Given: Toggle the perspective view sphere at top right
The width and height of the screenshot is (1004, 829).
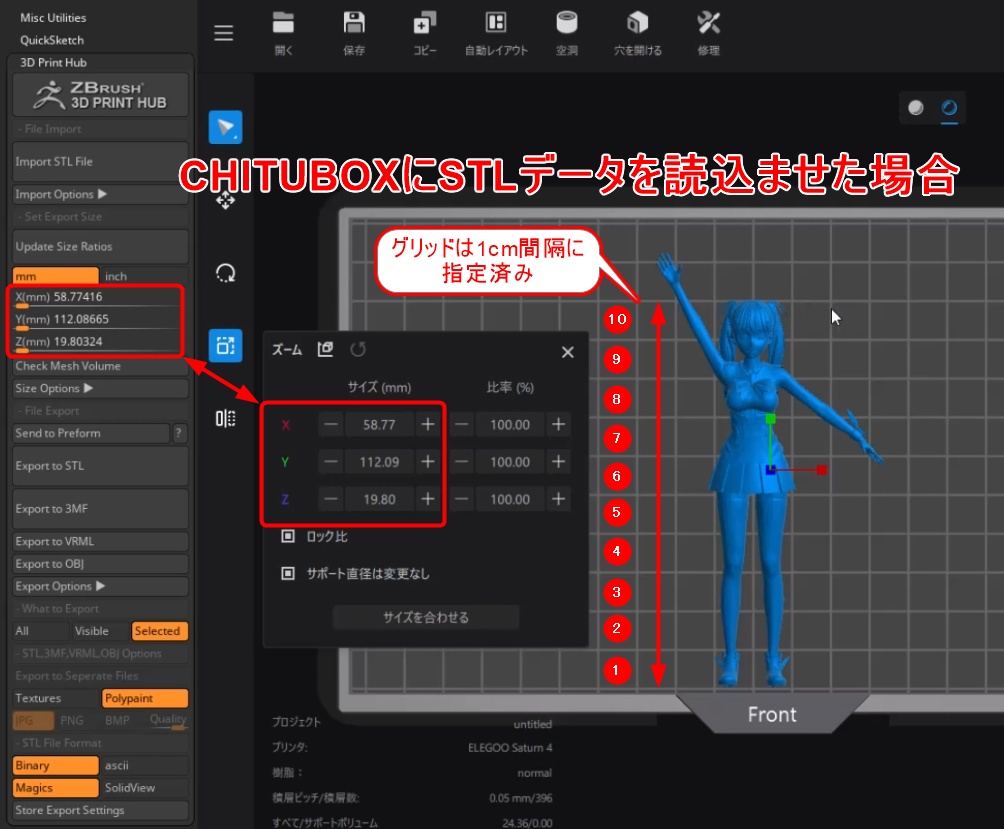Looking at the screenshot, I should click(916, 110).
